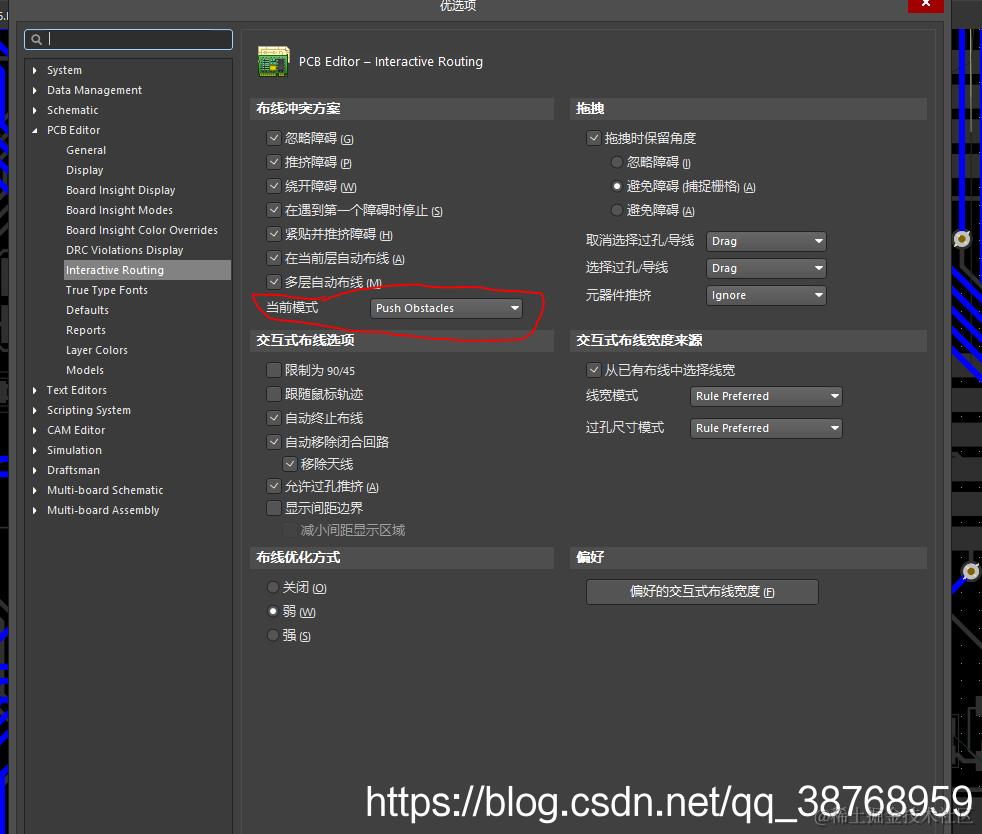Image resolution: width=982 pixels, height=834 pixels.
Task: Toggle 在当前层自动布线 checkbox
Action: (x=274, y=258)
